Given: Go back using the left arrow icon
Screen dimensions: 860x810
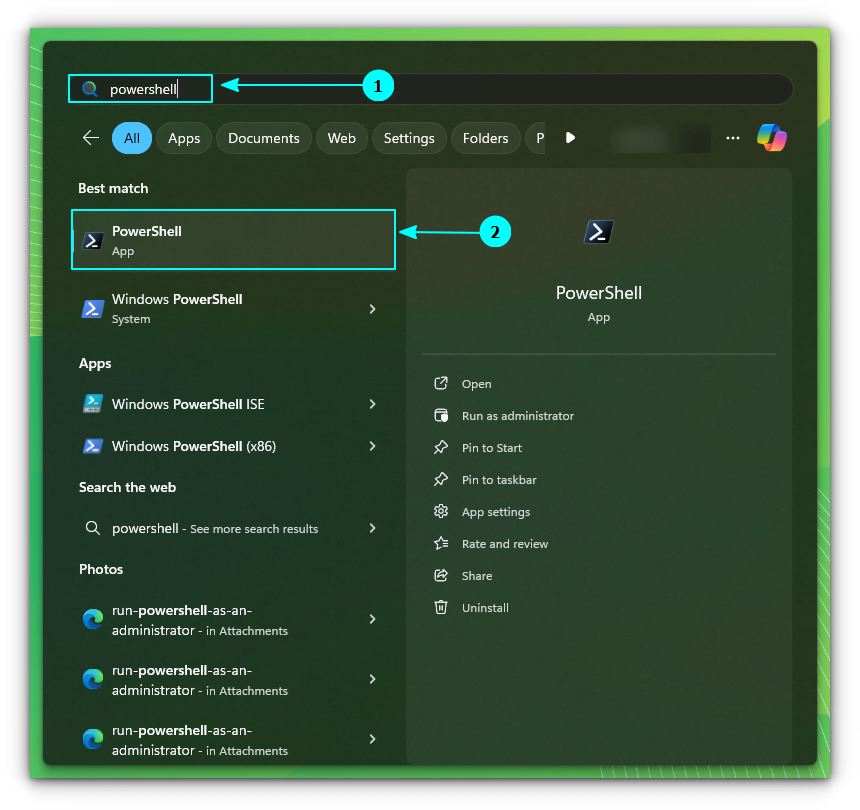Looking at the screenshot, I should click(90, 138).
